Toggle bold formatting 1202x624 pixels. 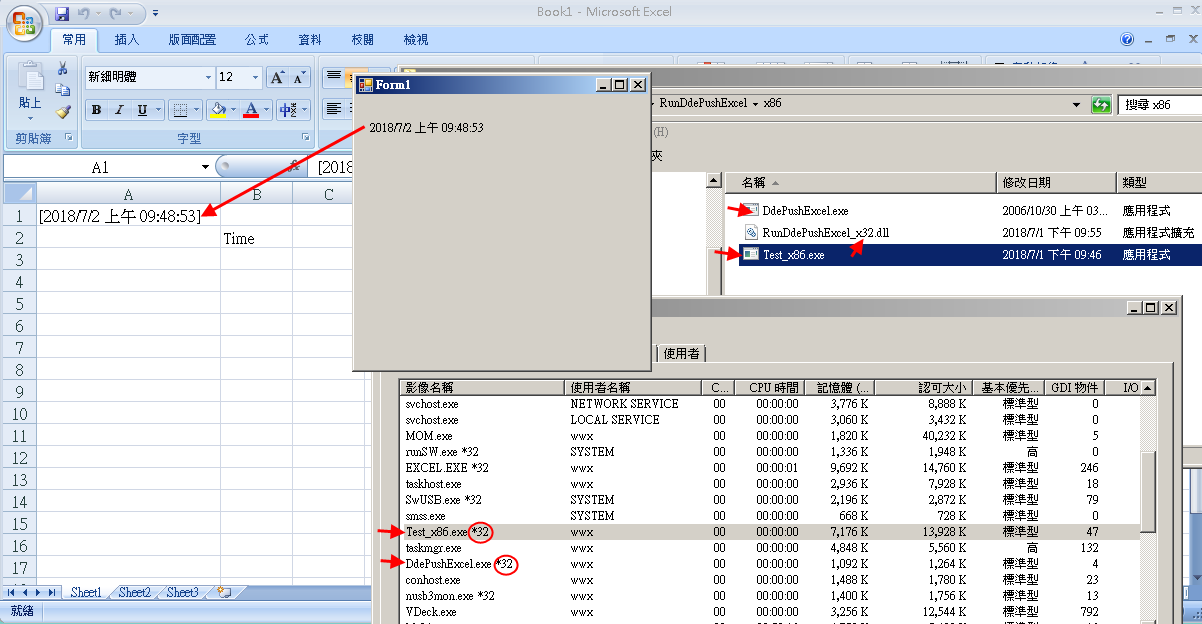point(96,110)
